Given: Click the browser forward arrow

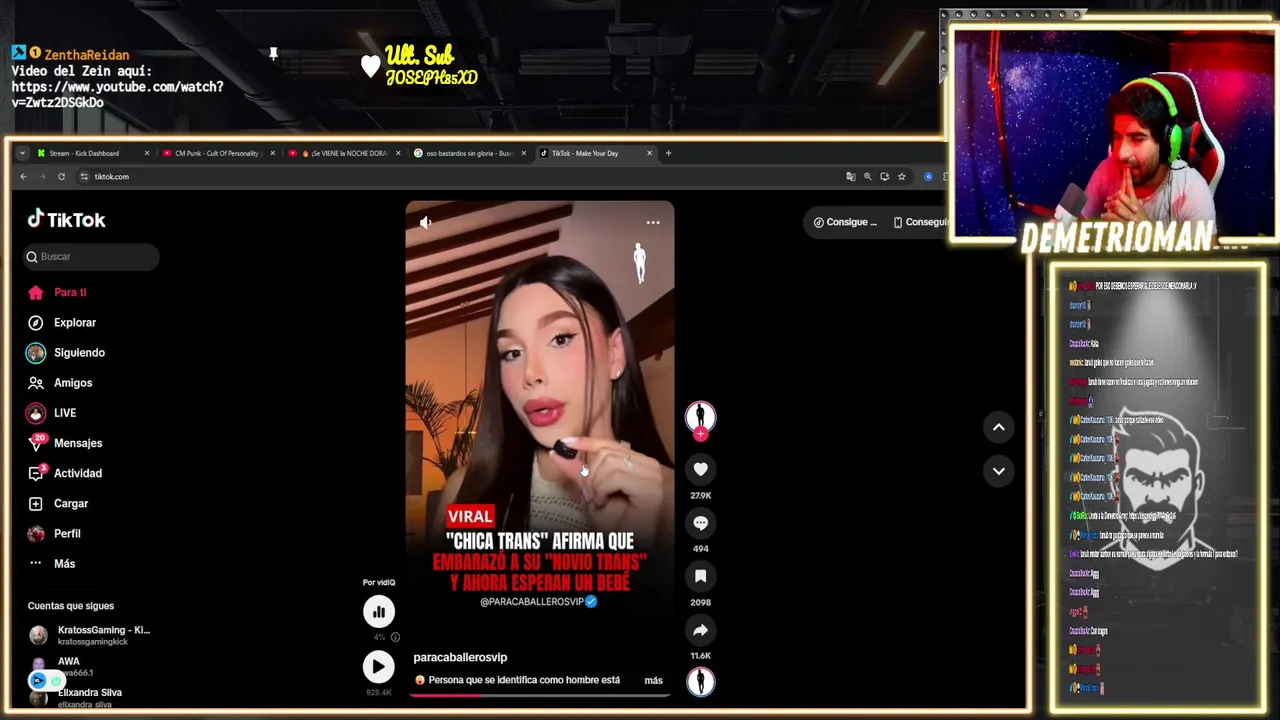Looking at the screenshot, I should [42, 176].
